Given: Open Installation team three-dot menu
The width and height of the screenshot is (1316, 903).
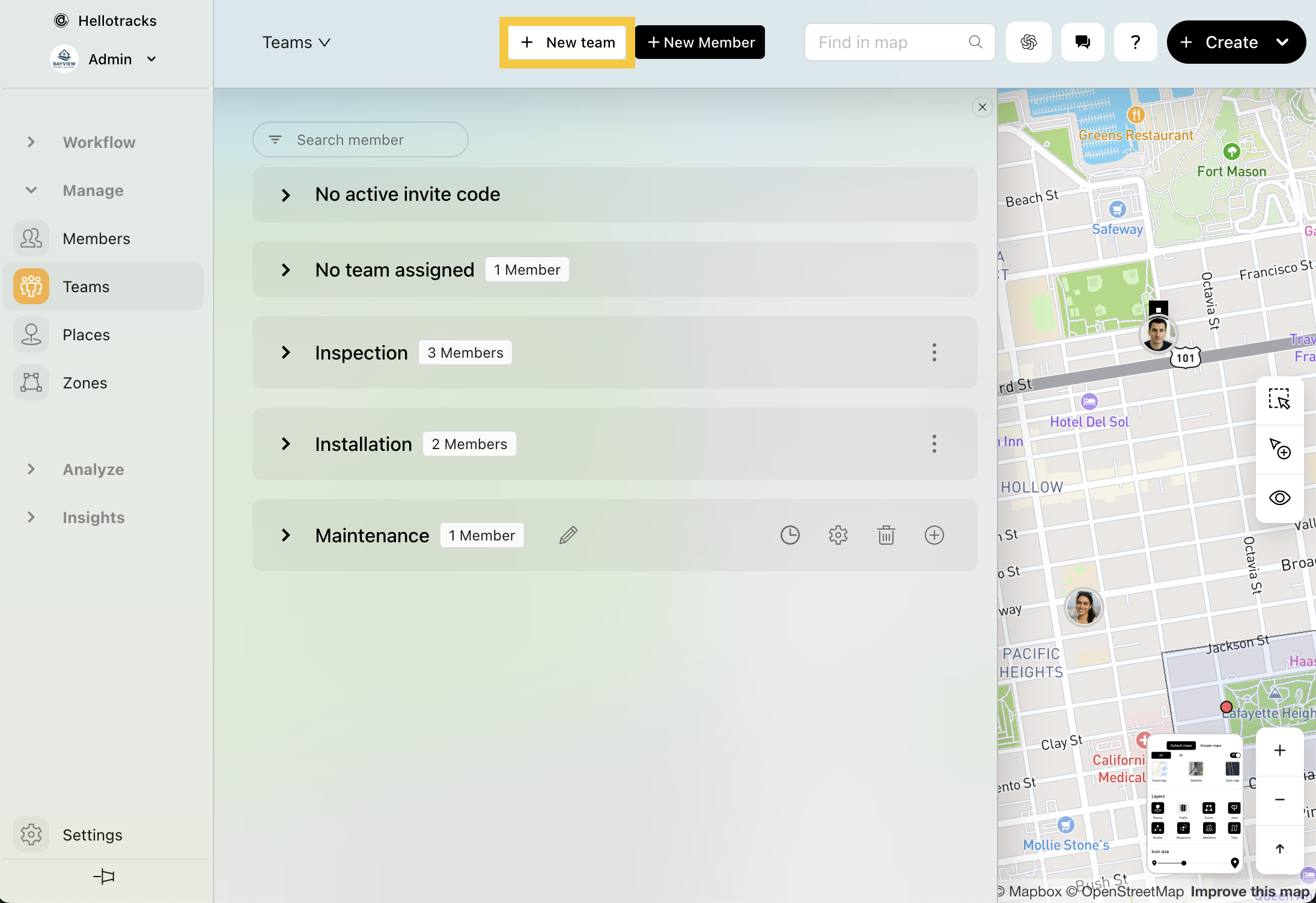Looking at the screenshot, I should 934,444.
